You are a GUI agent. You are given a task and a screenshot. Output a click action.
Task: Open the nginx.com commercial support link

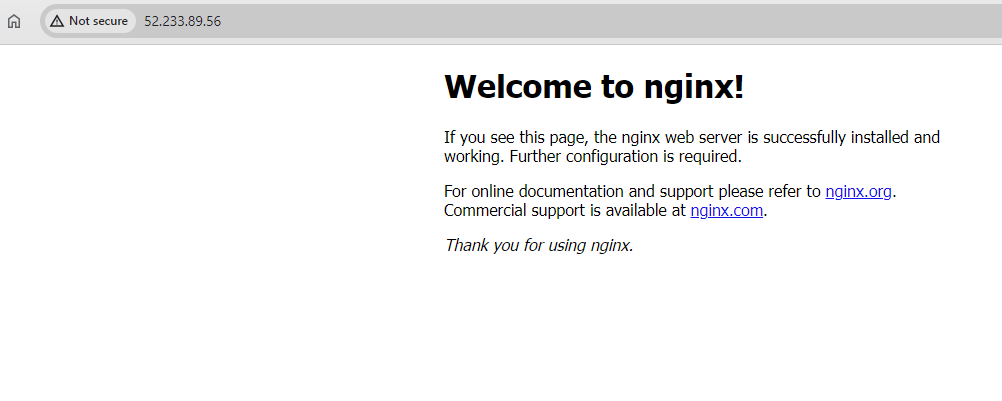point(727,211)
